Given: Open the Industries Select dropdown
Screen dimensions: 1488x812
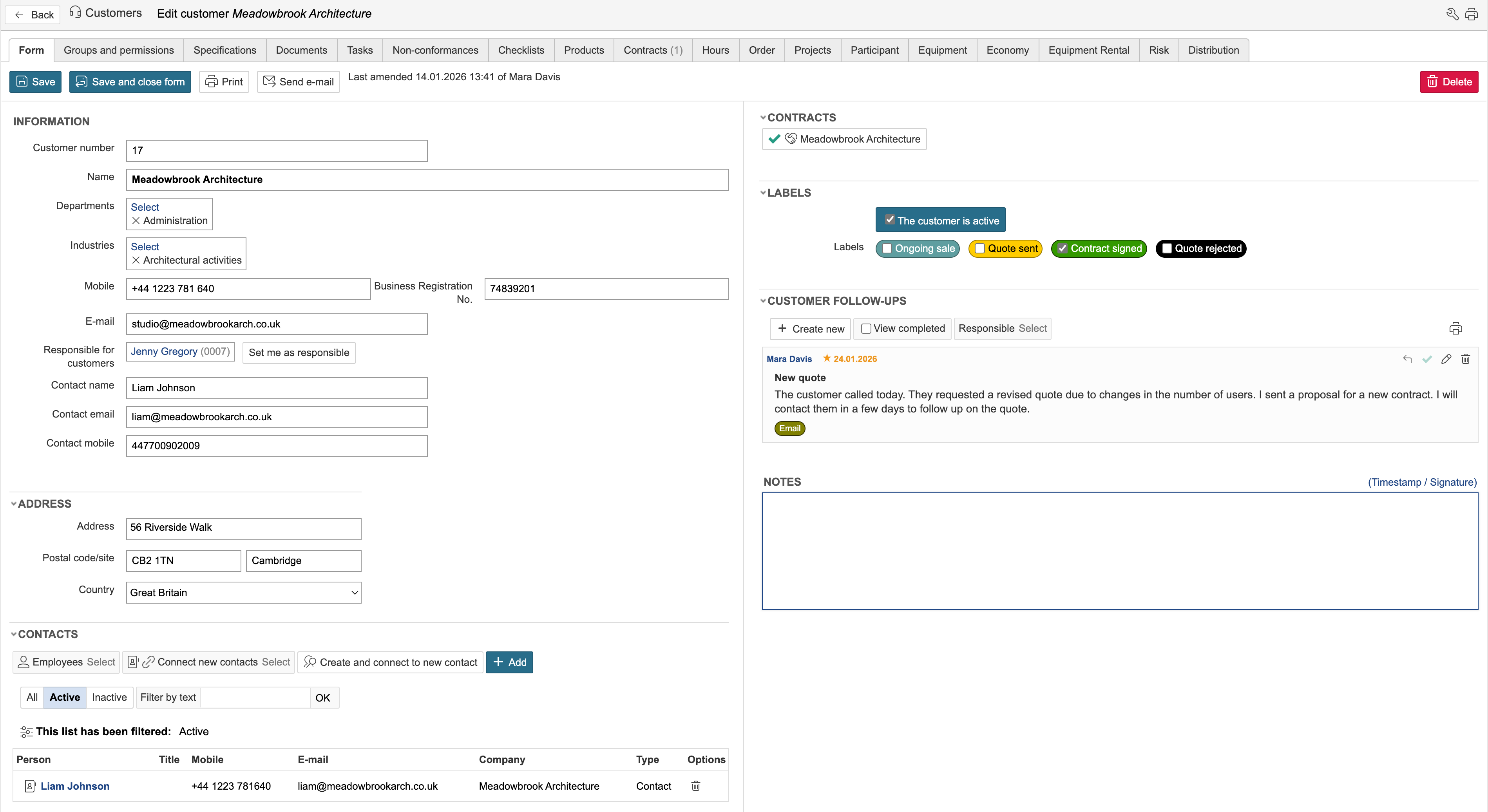Looking at the screenshot, I should click(x=145, y=247).
